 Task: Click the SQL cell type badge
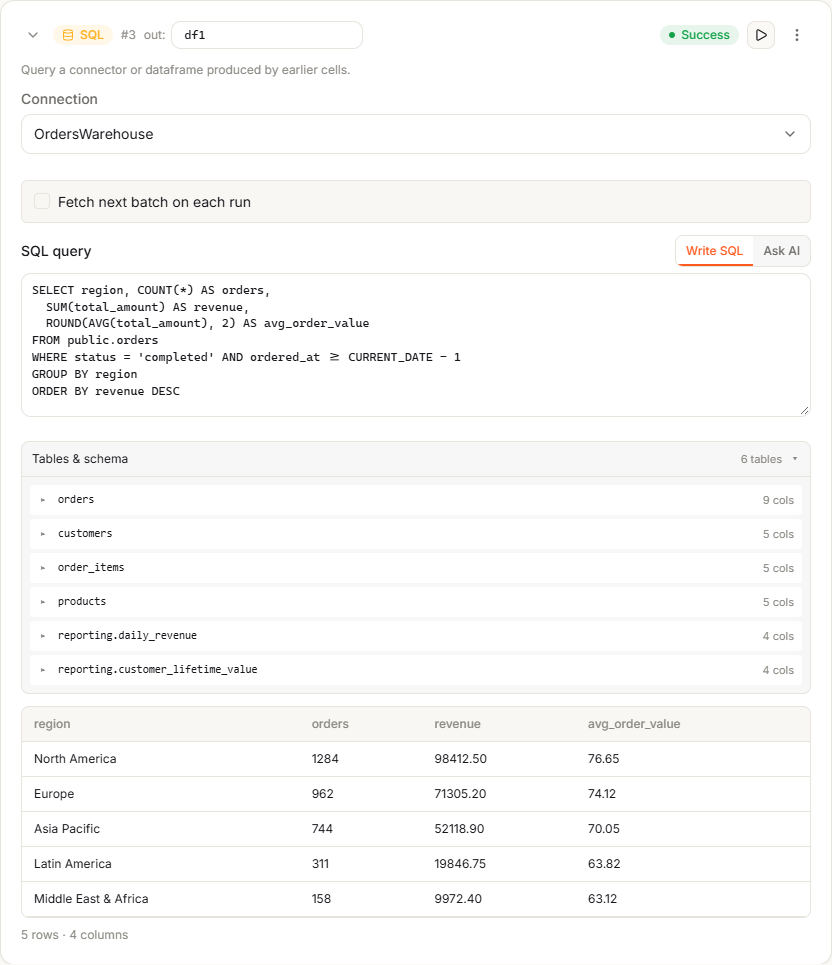[83, 35]
